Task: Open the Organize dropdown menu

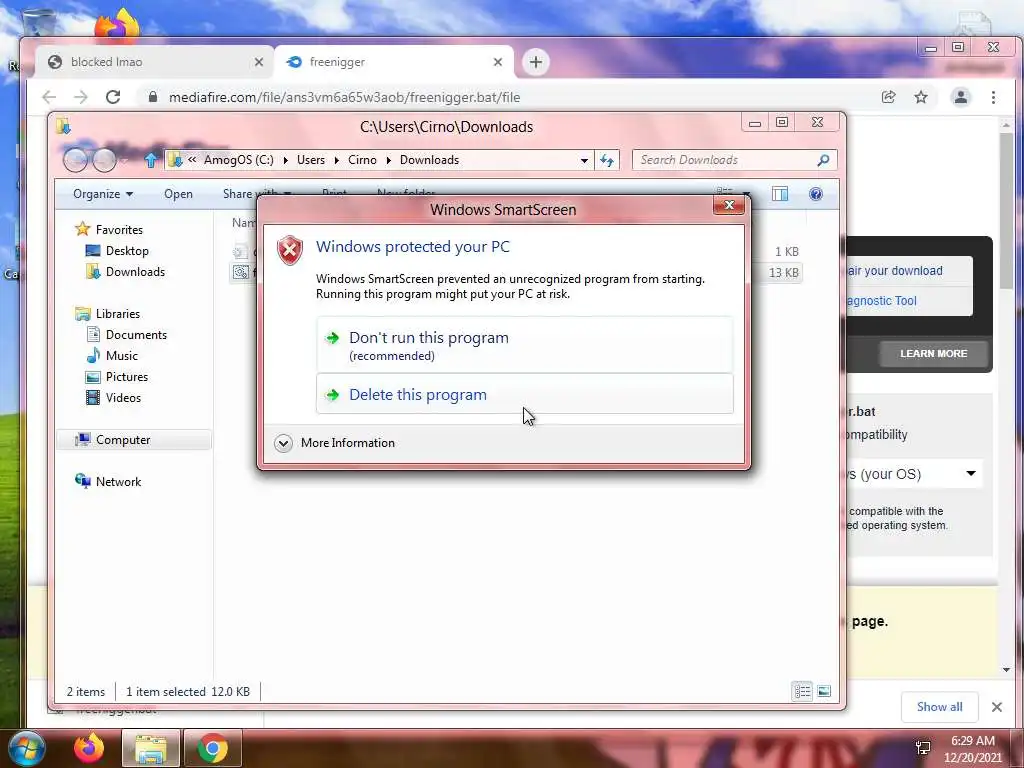Action: click(103, 194)
